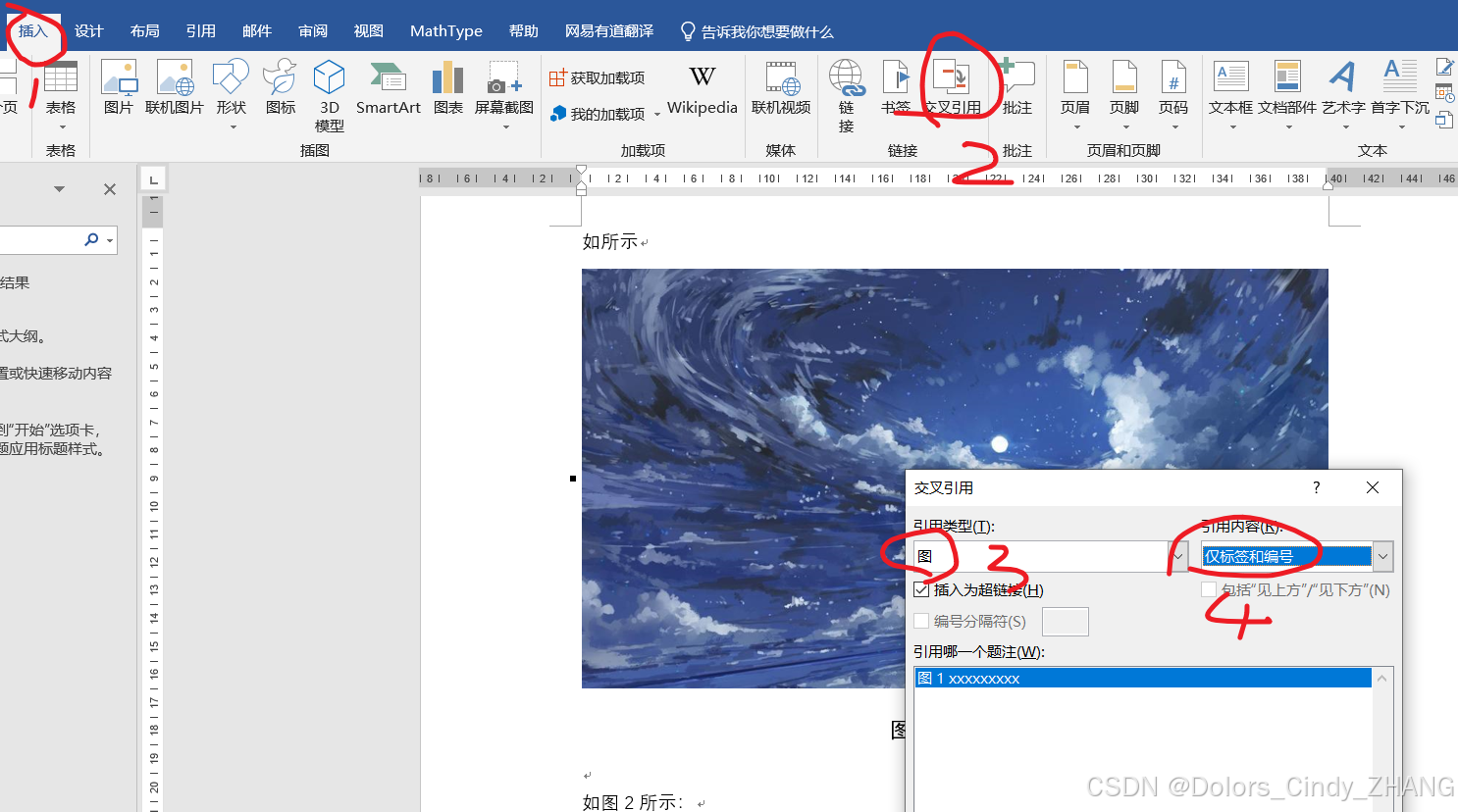Open the Header (页眉) menu
The image size is (1458, 812).
coord(1075,95)
